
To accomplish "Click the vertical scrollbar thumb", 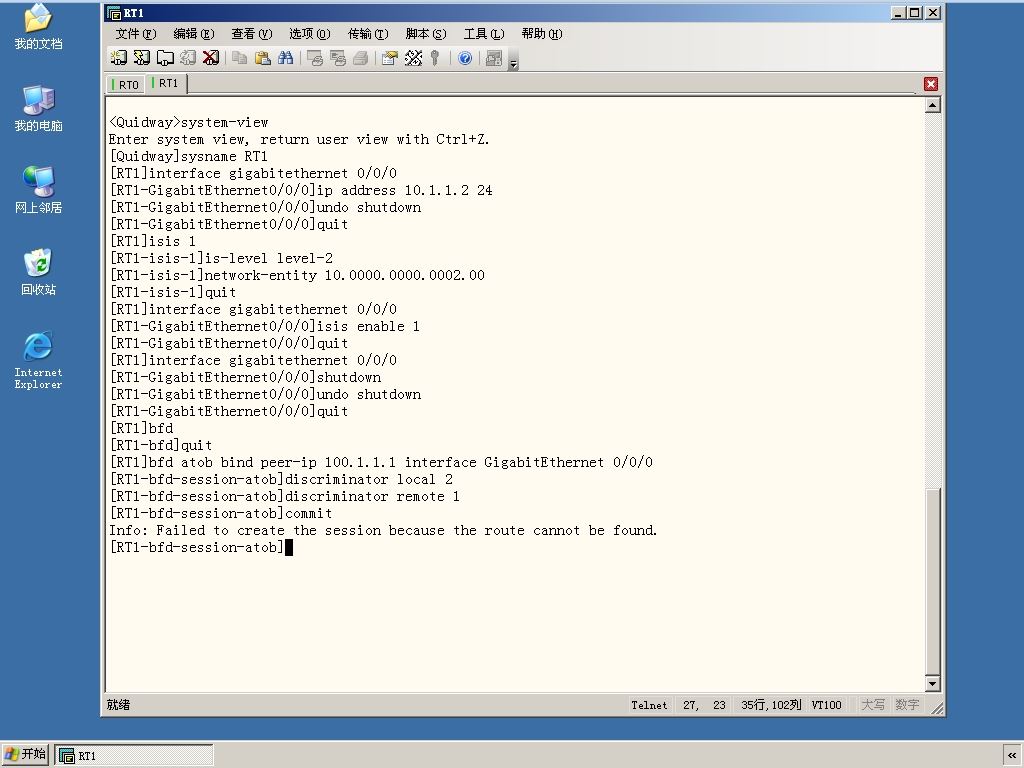I will tap(933, 581).
